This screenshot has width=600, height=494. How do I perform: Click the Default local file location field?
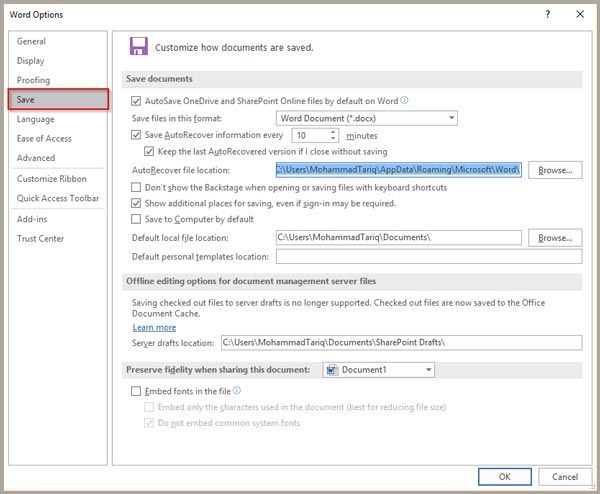(x=398, y=238)
